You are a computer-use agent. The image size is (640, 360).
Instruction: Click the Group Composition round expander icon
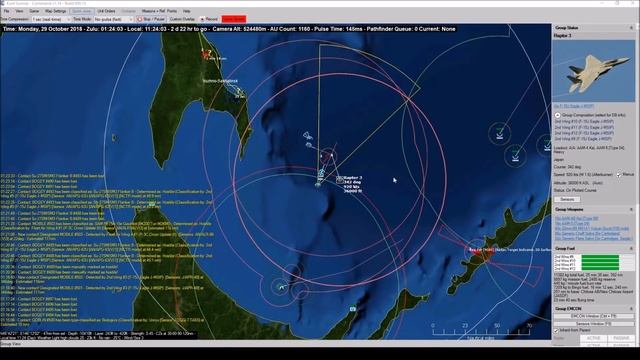557,116
